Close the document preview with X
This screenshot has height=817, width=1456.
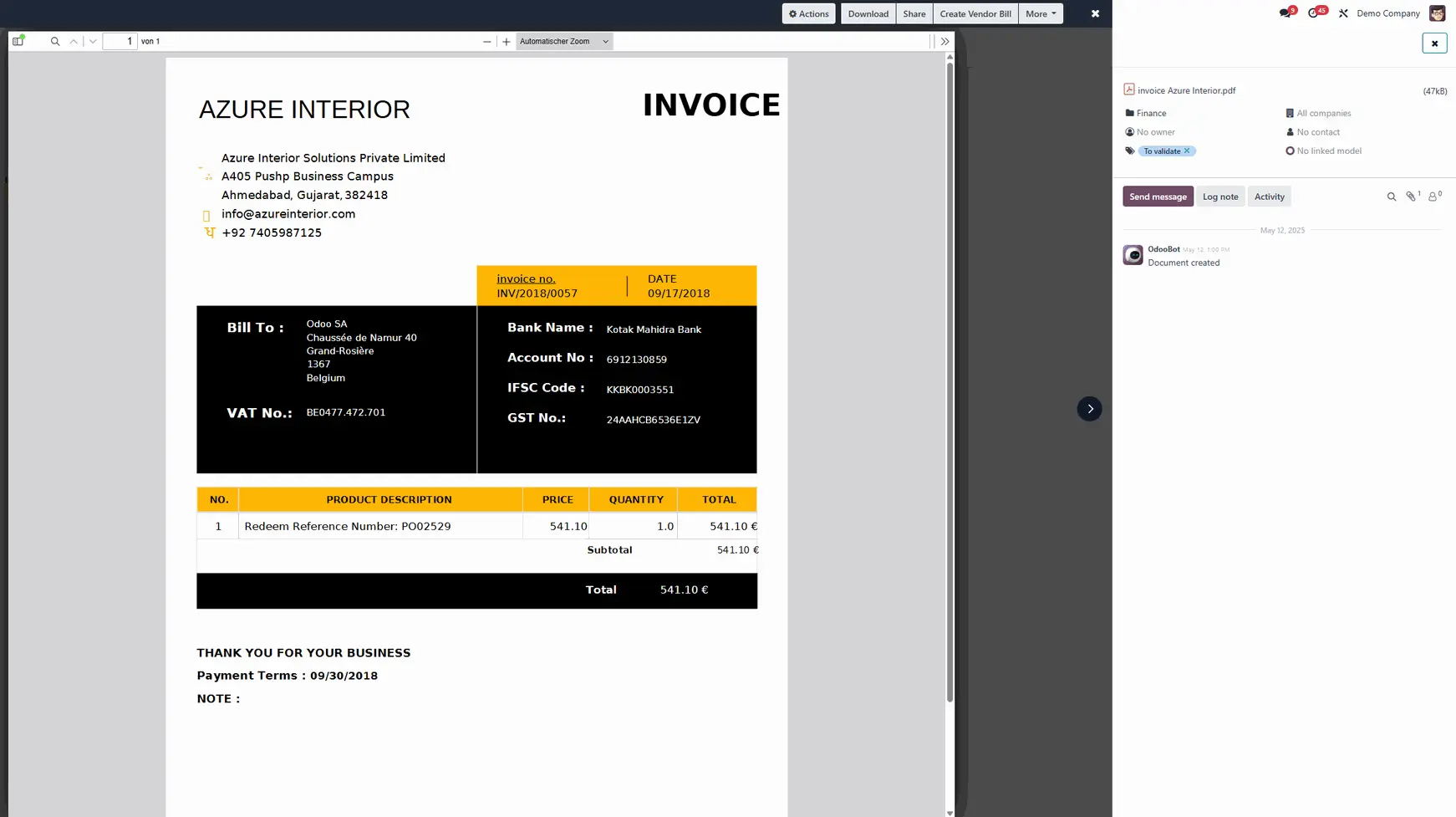click(x=1095, y=13)
